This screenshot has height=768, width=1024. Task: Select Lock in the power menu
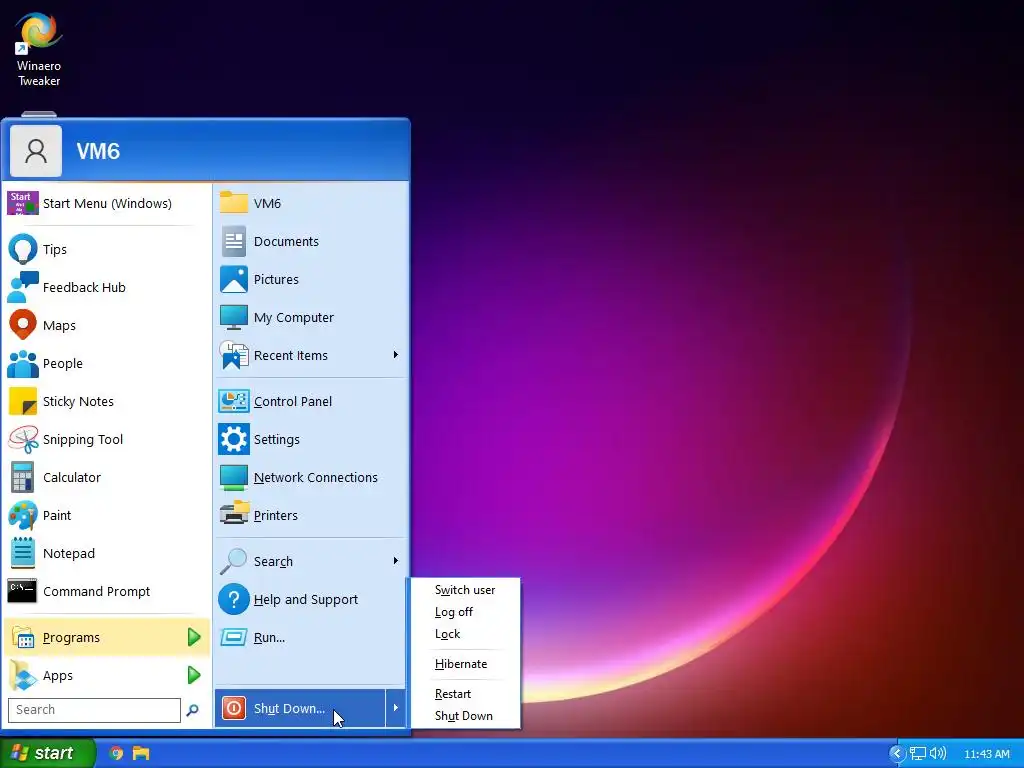tap(447, 634)
